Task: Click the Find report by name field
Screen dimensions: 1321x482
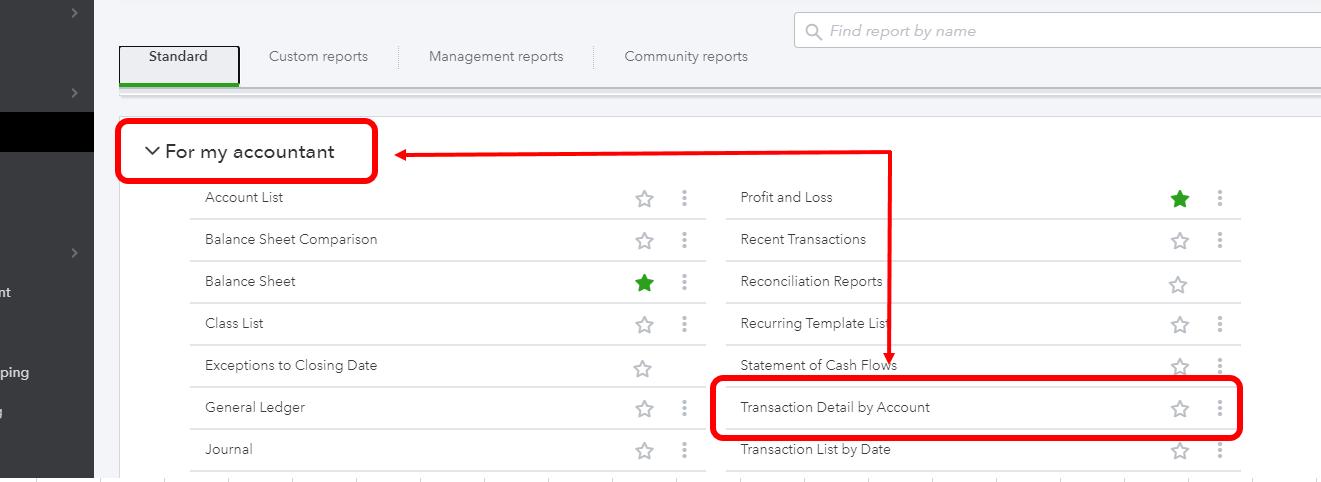Action: [x=1060, y=31]
